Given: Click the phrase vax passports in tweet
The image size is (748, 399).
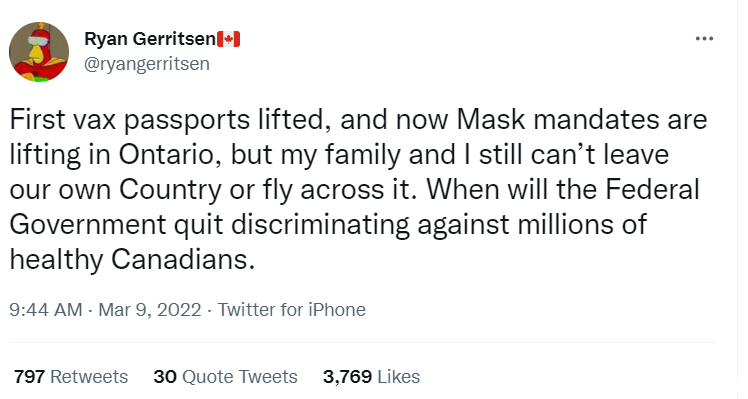Looking at the screenshot, I should pyautogui.click(x=162, y=120).
